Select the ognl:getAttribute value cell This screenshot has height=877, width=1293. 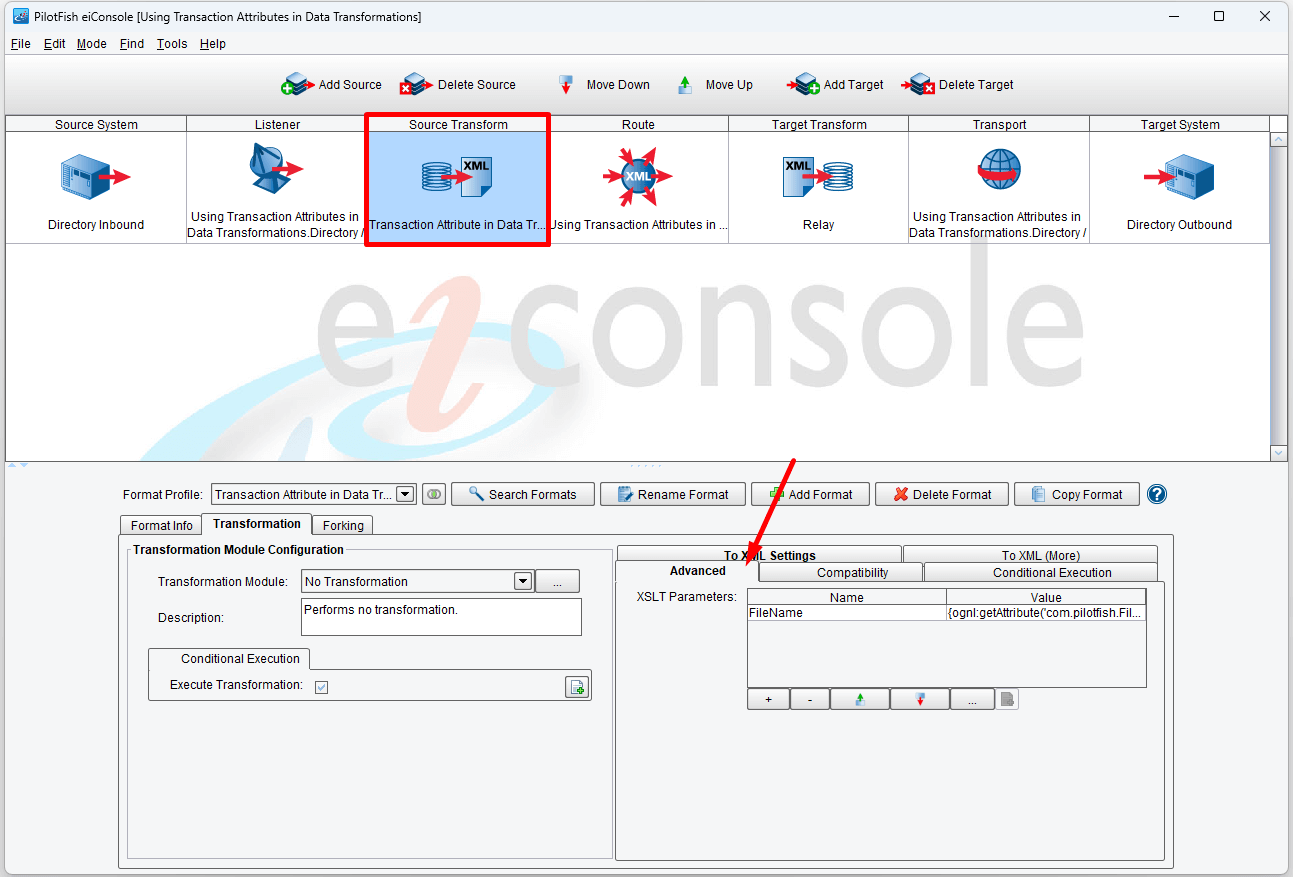coord(1046,613)
